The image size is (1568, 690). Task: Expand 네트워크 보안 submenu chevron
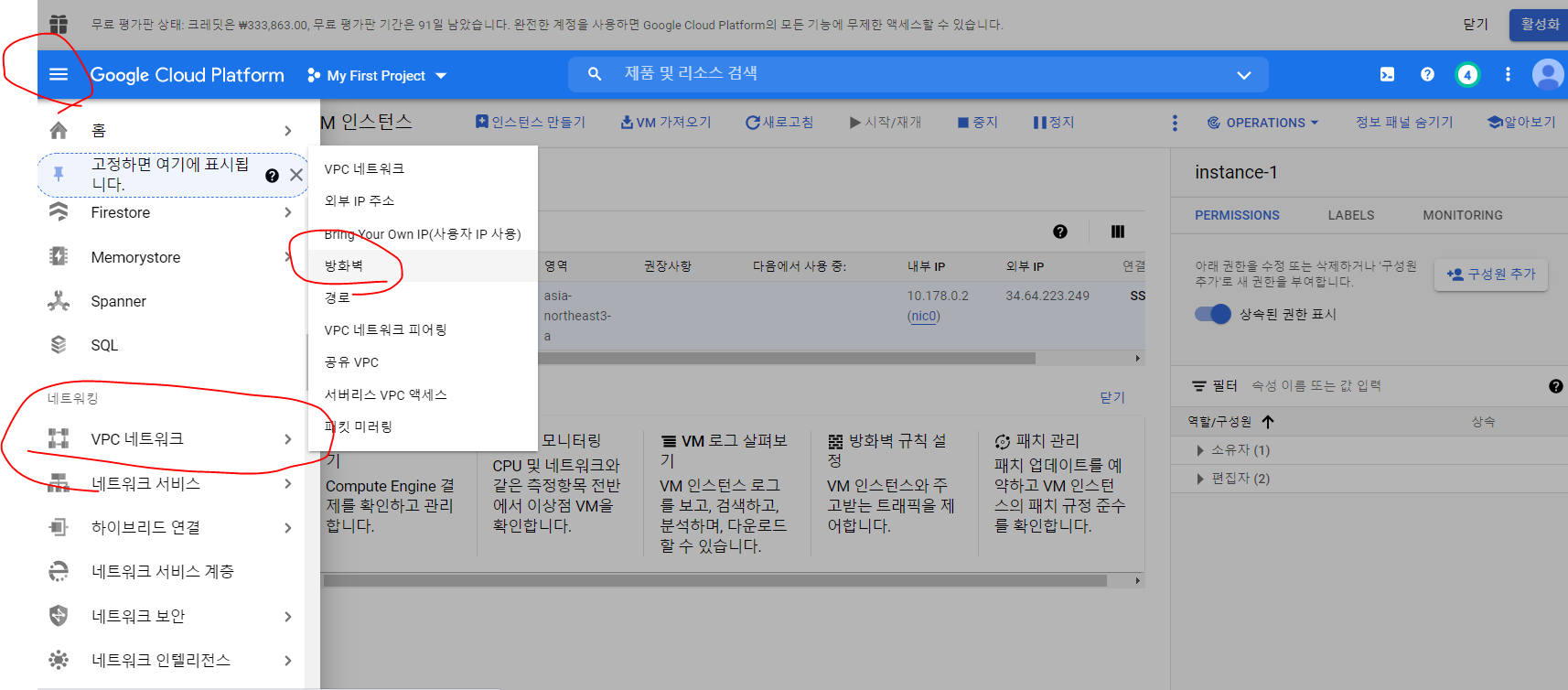click(288, 616)
